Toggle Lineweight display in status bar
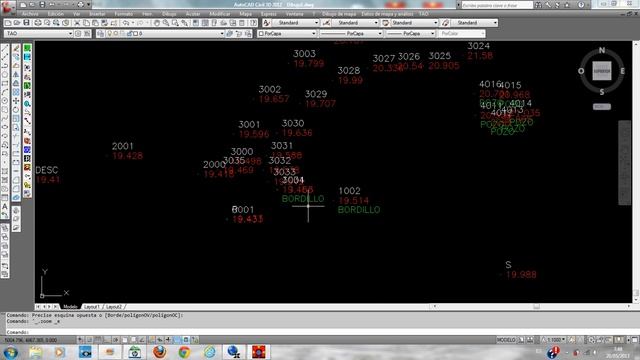640x360 pixels. click(168, 340)
